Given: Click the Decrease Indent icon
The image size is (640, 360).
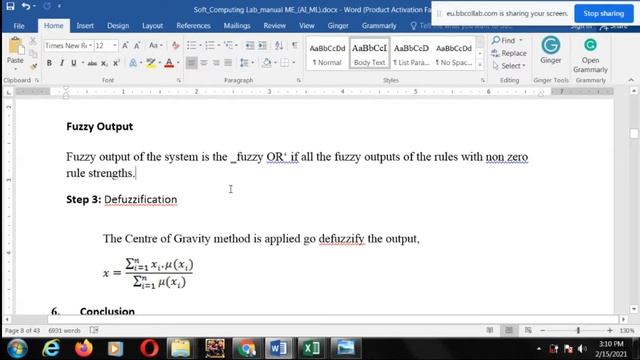Looking at the screenshot, I should point(250,45).
